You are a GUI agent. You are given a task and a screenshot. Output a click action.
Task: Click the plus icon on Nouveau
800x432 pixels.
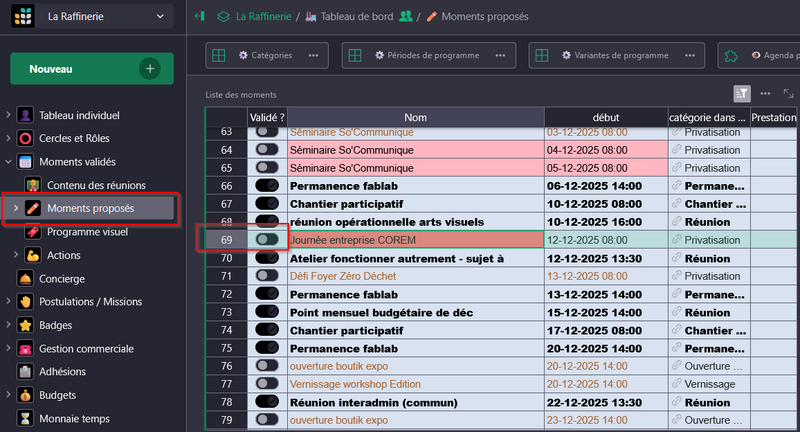pyautogui.click(x=149, y=69)
